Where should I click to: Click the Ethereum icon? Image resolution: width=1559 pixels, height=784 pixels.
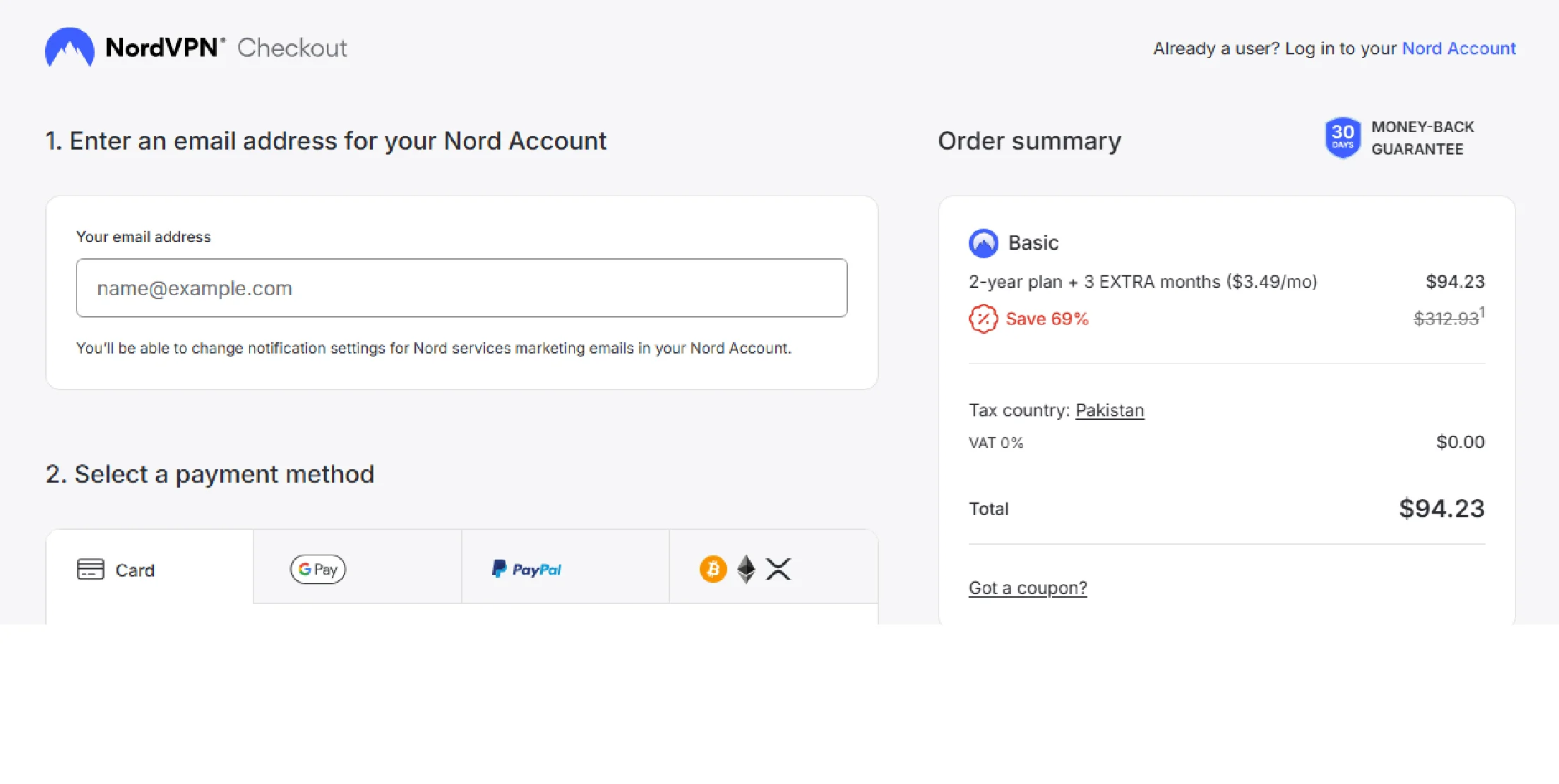(x=746, y=569)
